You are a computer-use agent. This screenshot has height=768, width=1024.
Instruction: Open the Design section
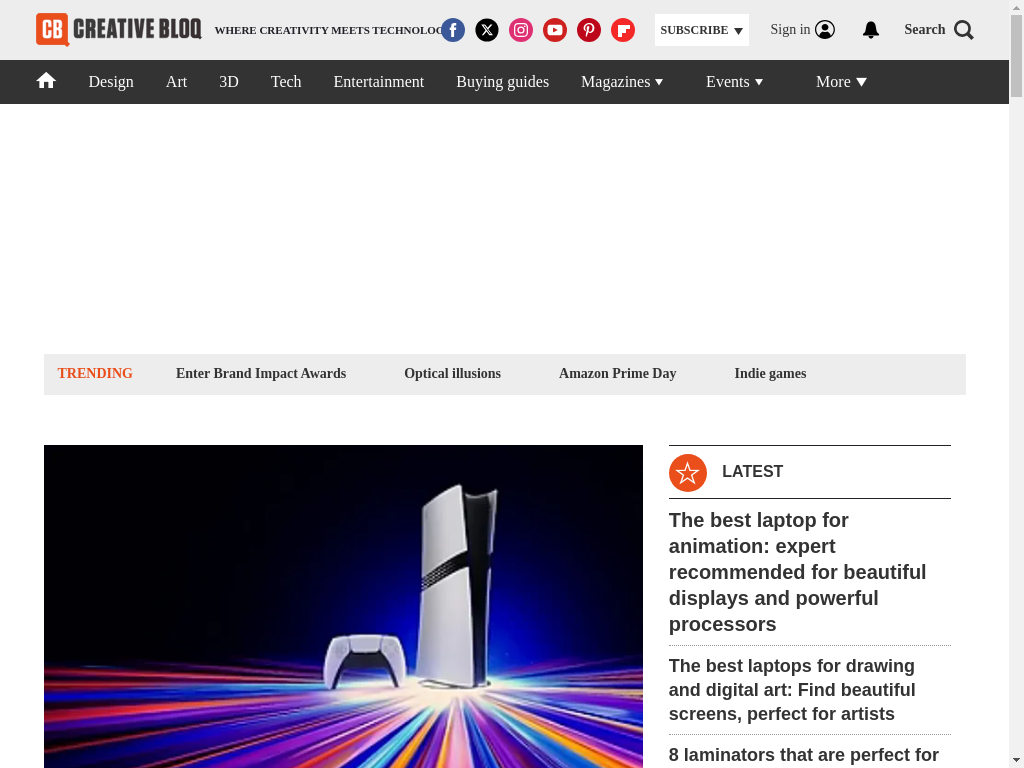pyautogui.click(x=111, y=82)
